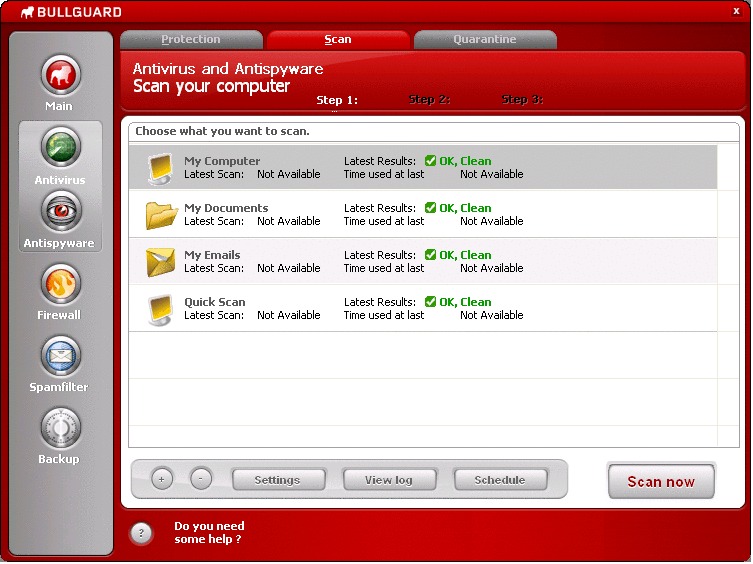The height and width of the screenshot is (564, 753).
Task: Click the View log button
Action: click(x=389, y=480)
